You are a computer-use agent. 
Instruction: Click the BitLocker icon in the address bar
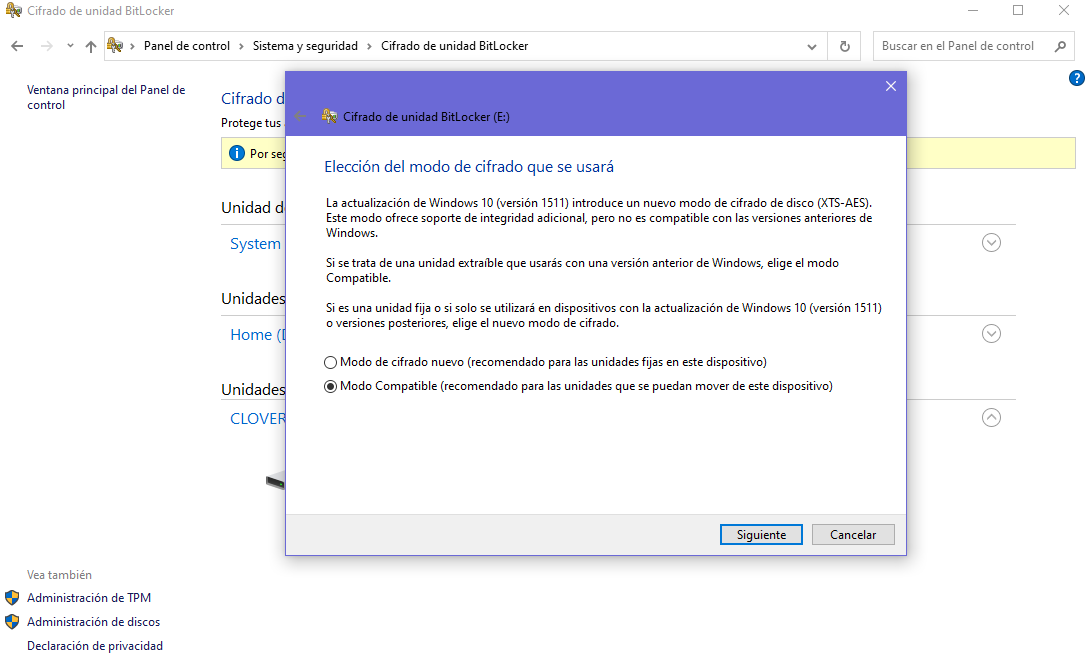115,46
